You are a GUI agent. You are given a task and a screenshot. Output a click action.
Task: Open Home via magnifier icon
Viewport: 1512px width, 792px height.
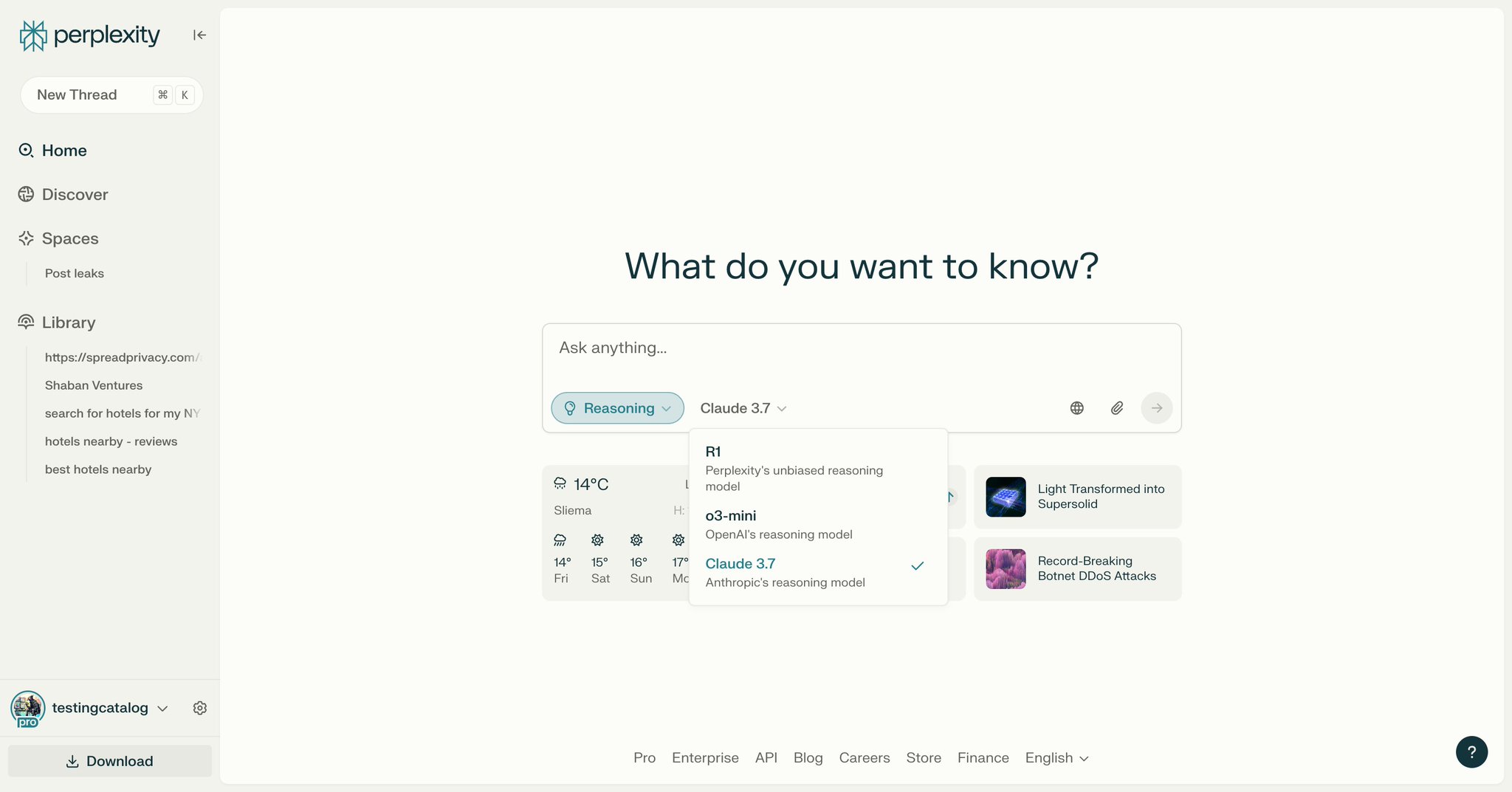tap(26, 151)
